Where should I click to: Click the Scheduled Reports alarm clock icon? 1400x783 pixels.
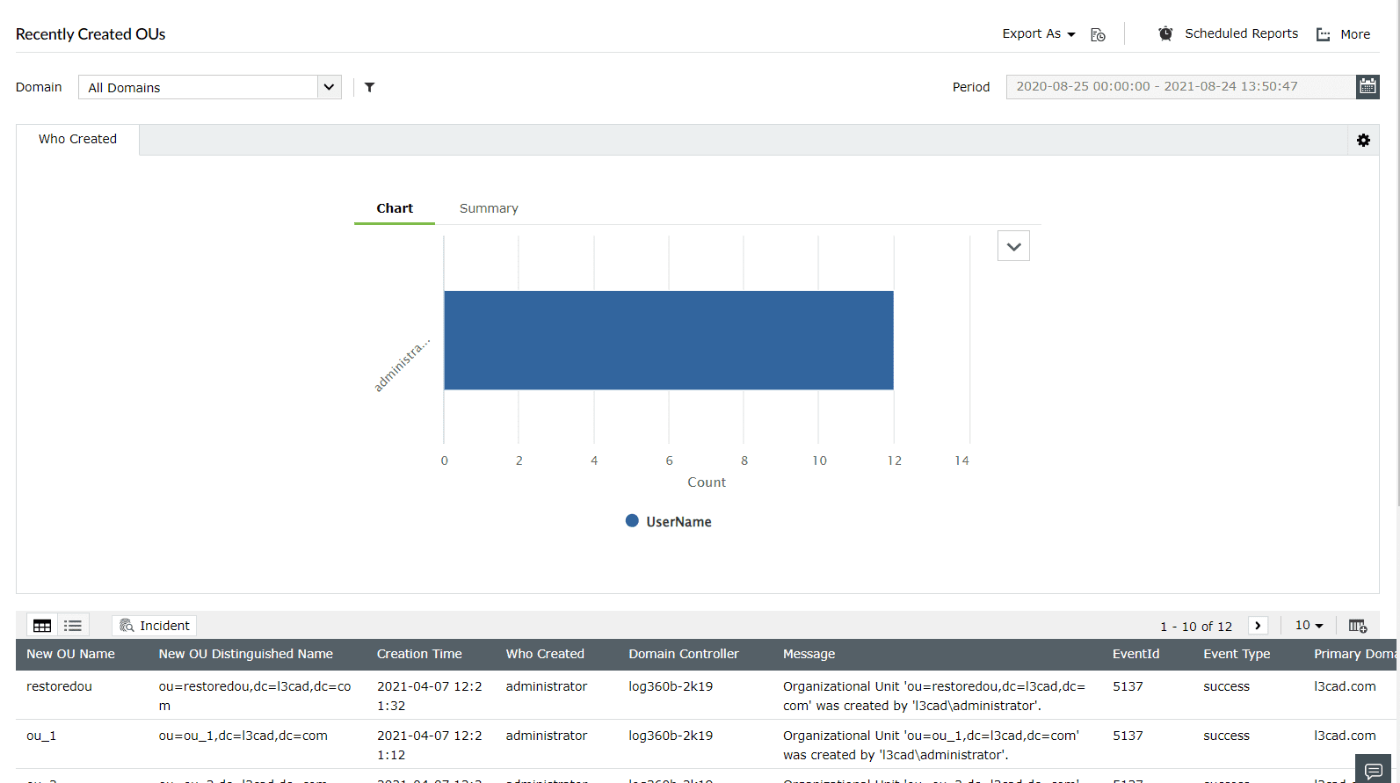(x=1164, y=33)
